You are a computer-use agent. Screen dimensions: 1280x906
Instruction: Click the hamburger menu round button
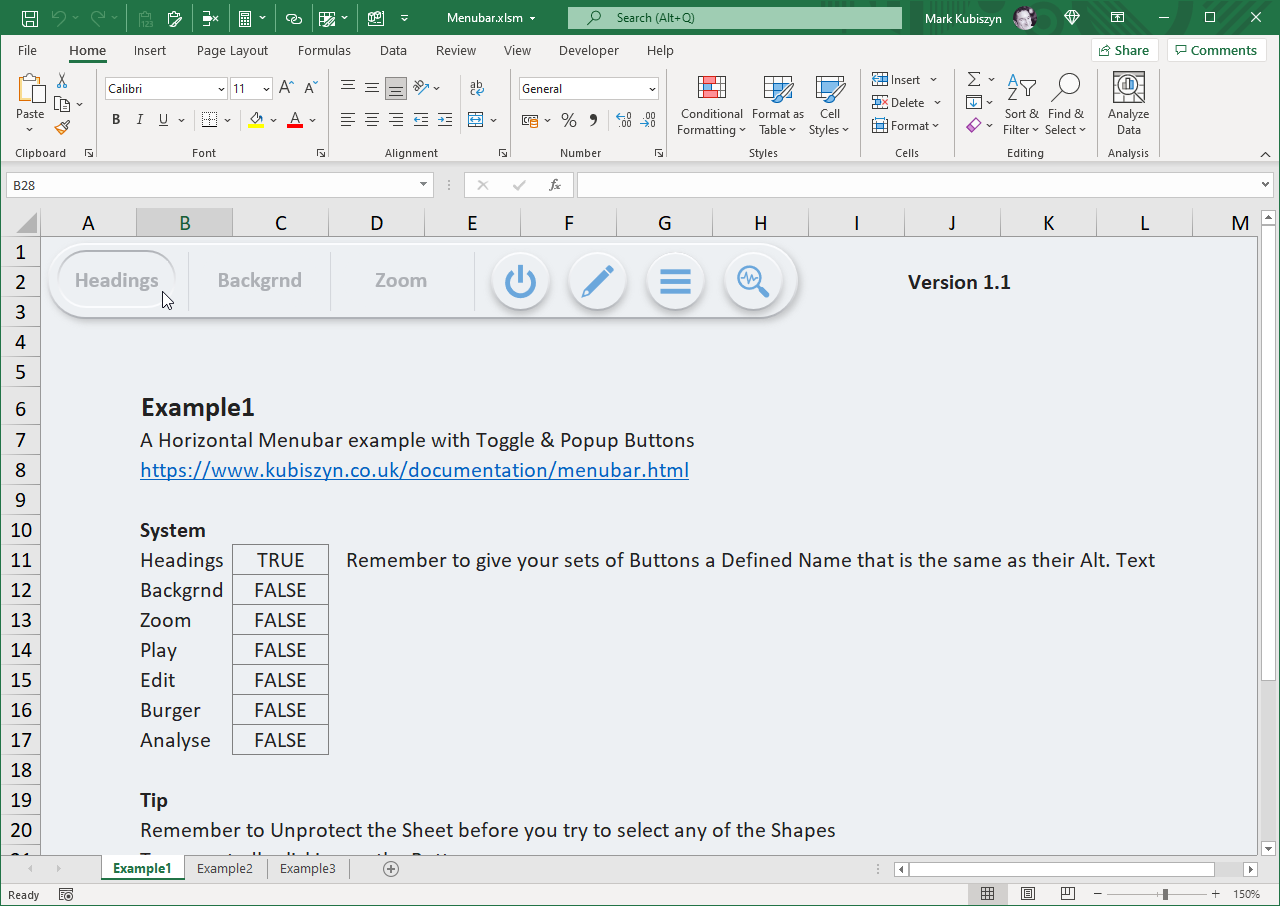[675, 281]
